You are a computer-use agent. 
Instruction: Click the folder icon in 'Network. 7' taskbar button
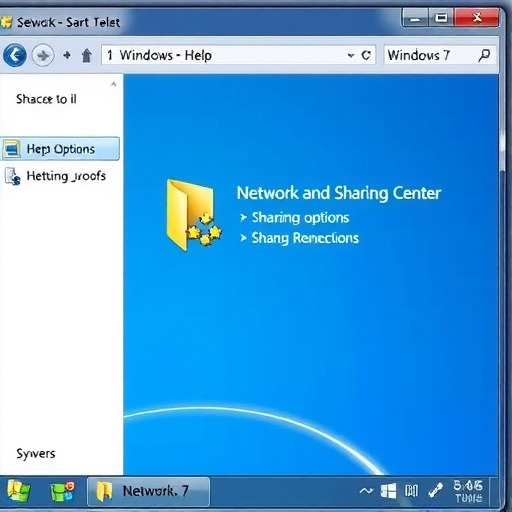(104, 492)
